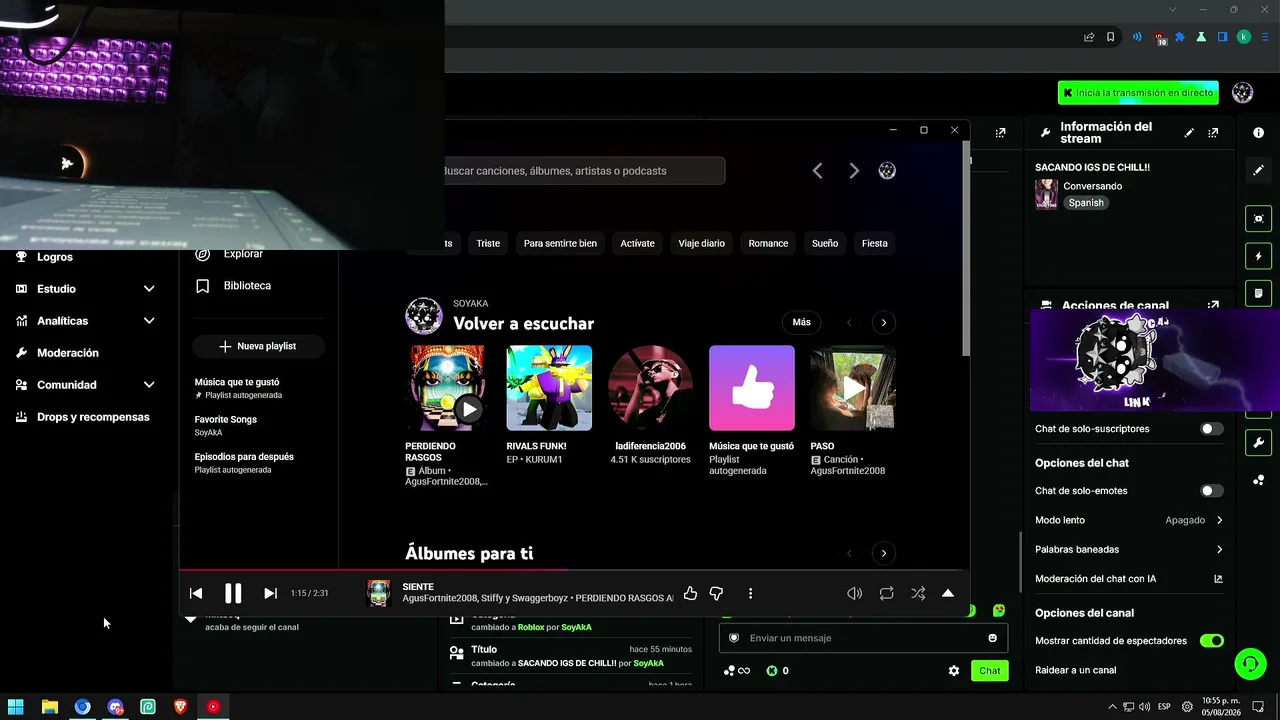The width and height of the screenshot is (1280, 720).
Task: Open Logros in the dashboard sidebar
Action: pyautogui.click(x=55, y=257)
